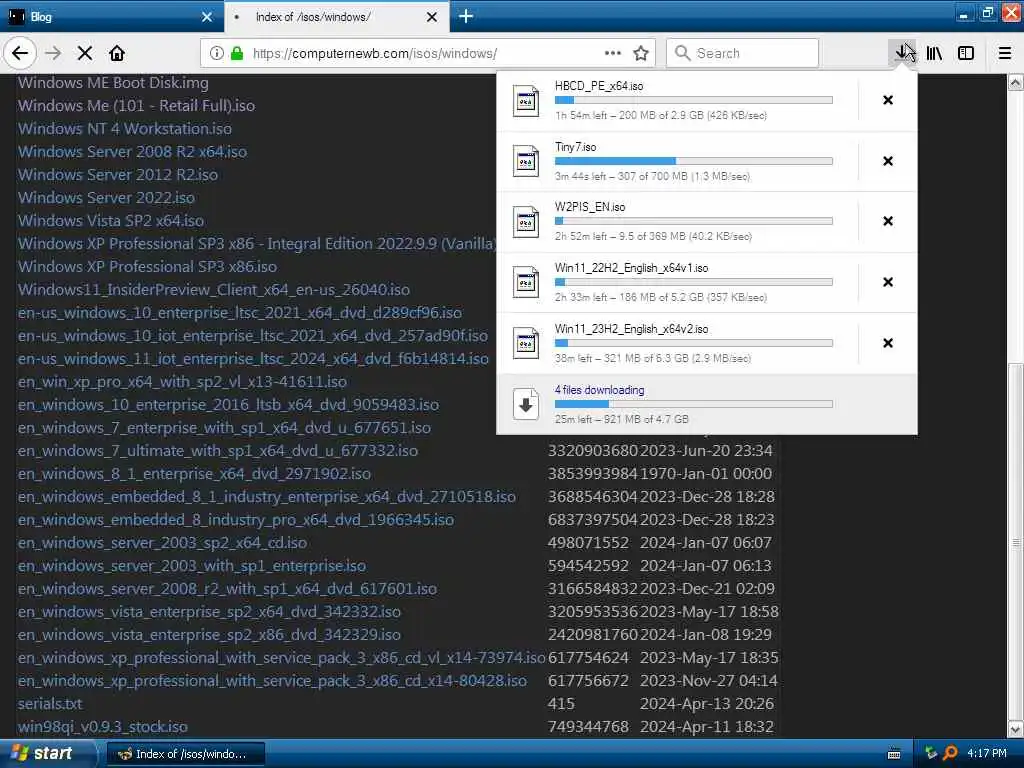Click the Tiny7.iso file icon
Image resolution: width=1024 pixels, height=768 pixels.
[x=526, y=161]
